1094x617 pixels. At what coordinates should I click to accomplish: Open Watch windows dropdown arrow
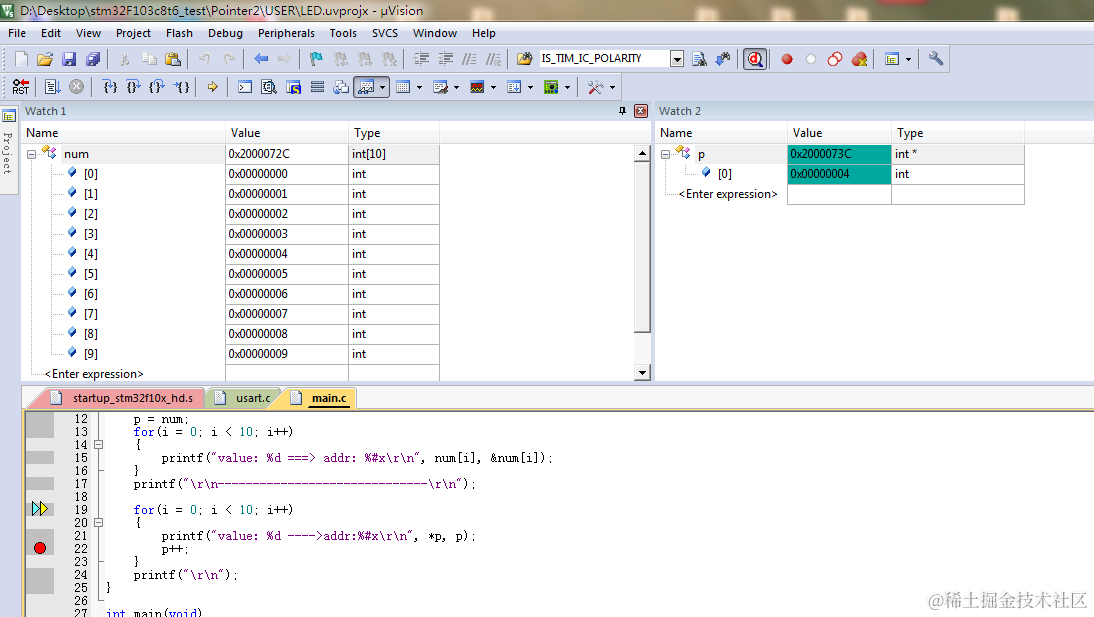[x=383, y=87]
